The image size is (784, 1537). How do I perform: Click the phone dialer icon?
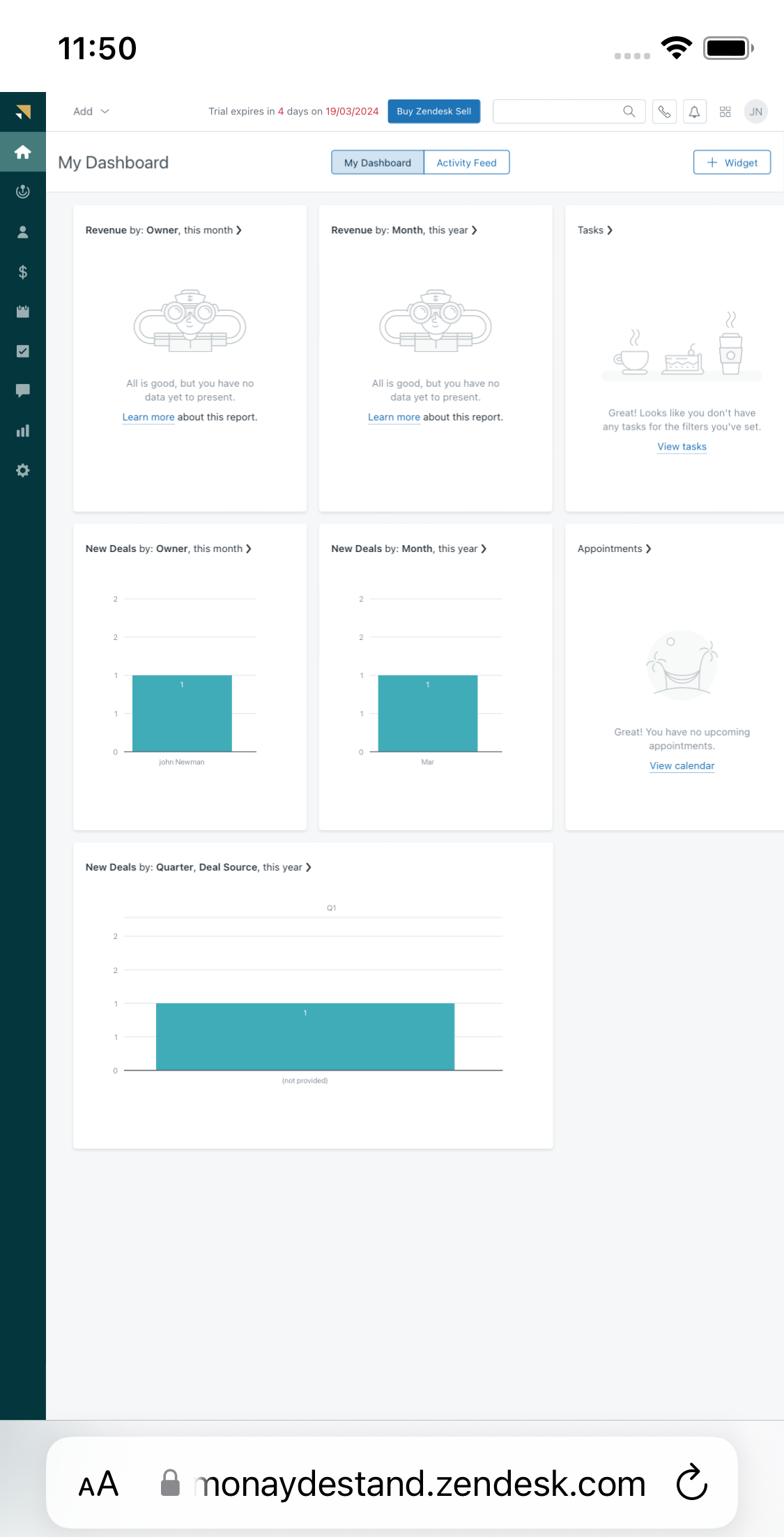tap(664, 112)
